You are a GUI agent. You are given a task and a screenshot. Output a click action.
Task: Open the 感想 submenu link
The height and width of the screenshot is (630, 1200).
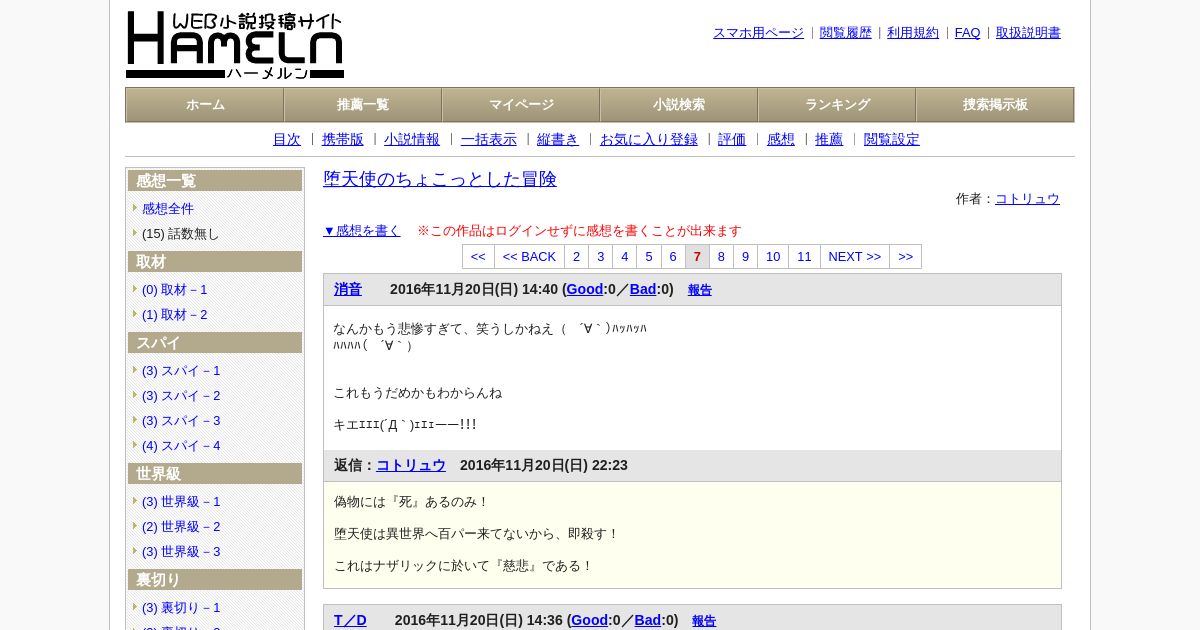(781, 140)
